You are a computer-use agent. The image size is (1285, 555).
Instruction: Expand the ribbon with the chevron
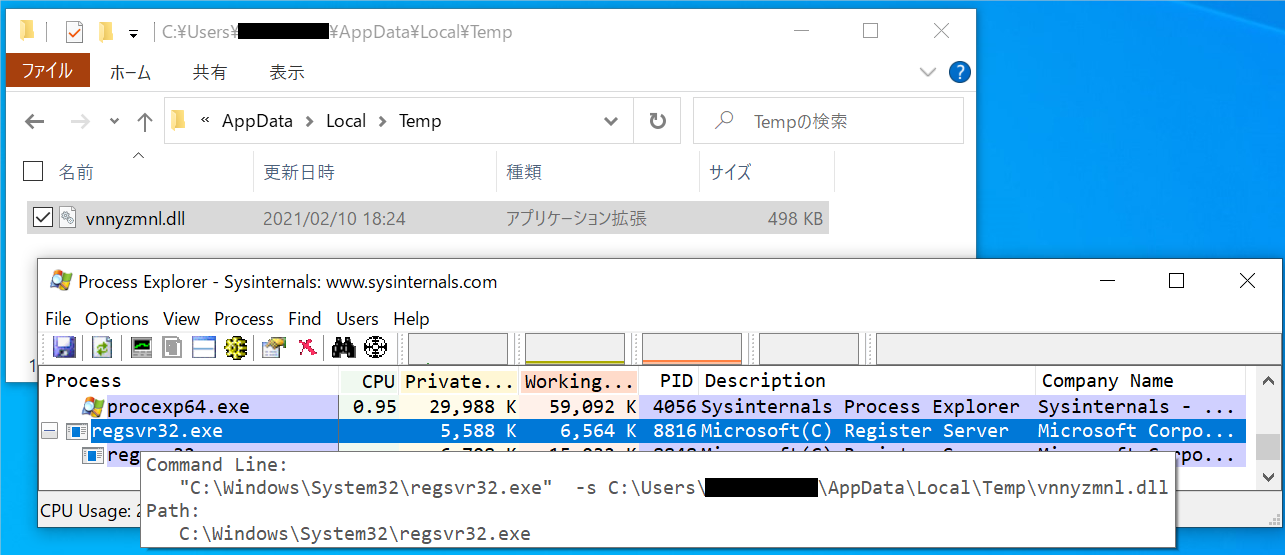[927, 72]
